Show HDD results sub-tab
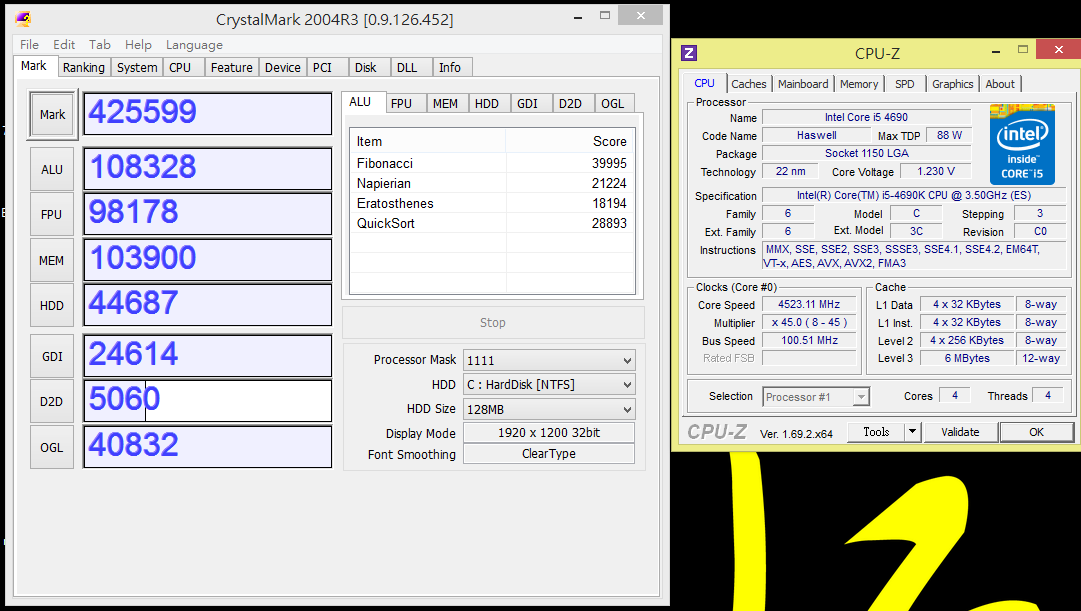 click(487, 103)
